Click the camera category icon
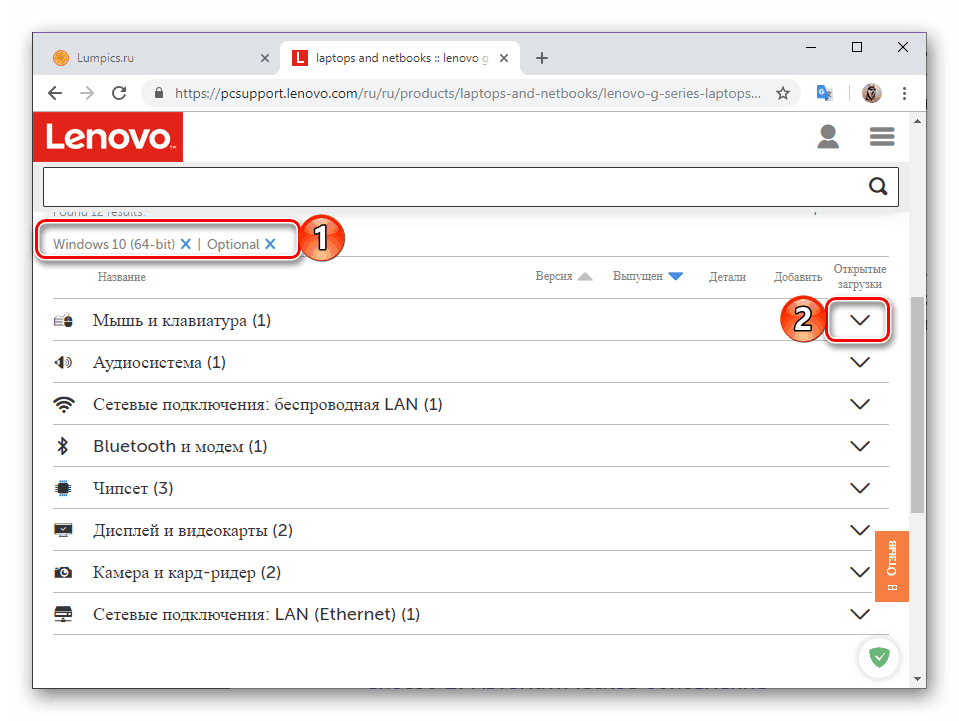 [x=63, y=572]
